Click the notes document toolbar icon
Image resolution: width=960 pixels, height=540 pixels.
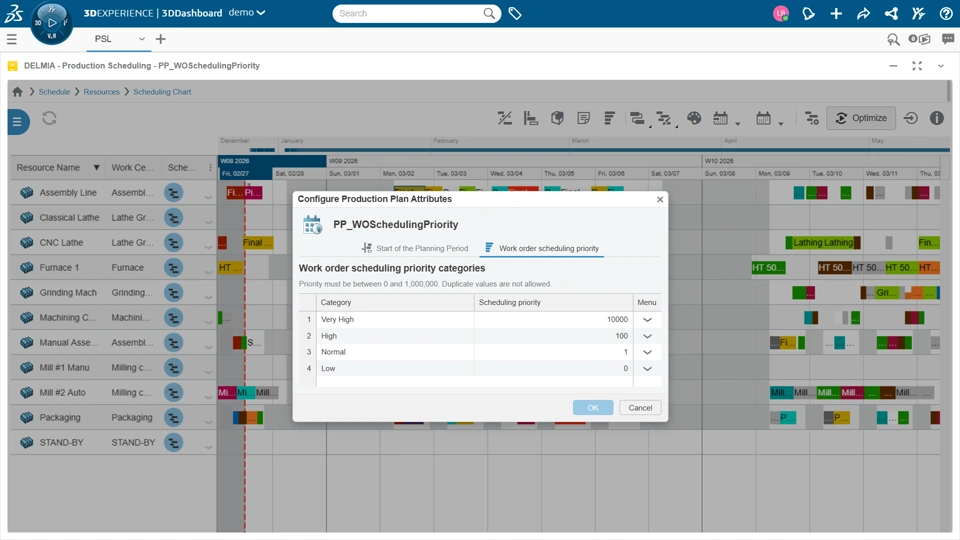[583, 118]
